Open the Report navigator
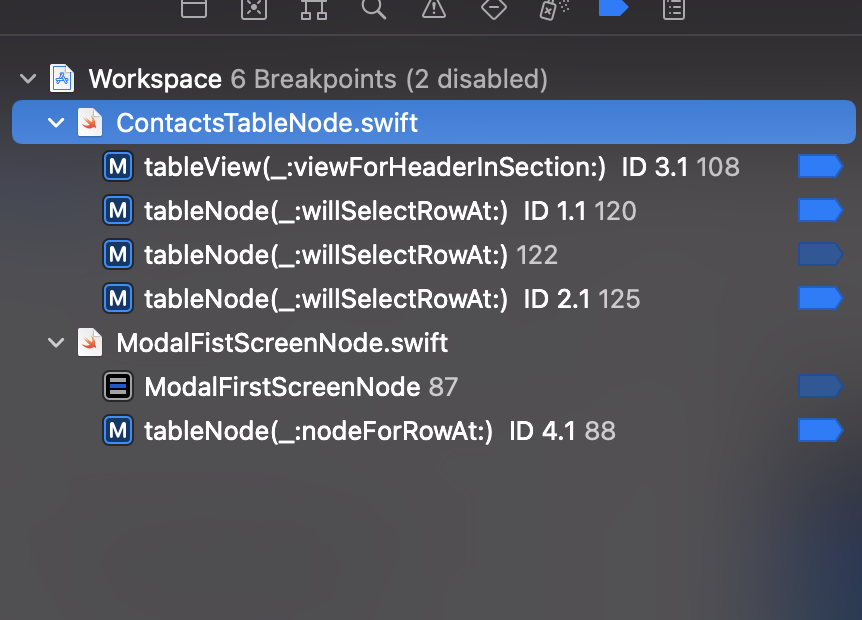The image size is (862, 620). pyautogui.click(x=673, y=11)
